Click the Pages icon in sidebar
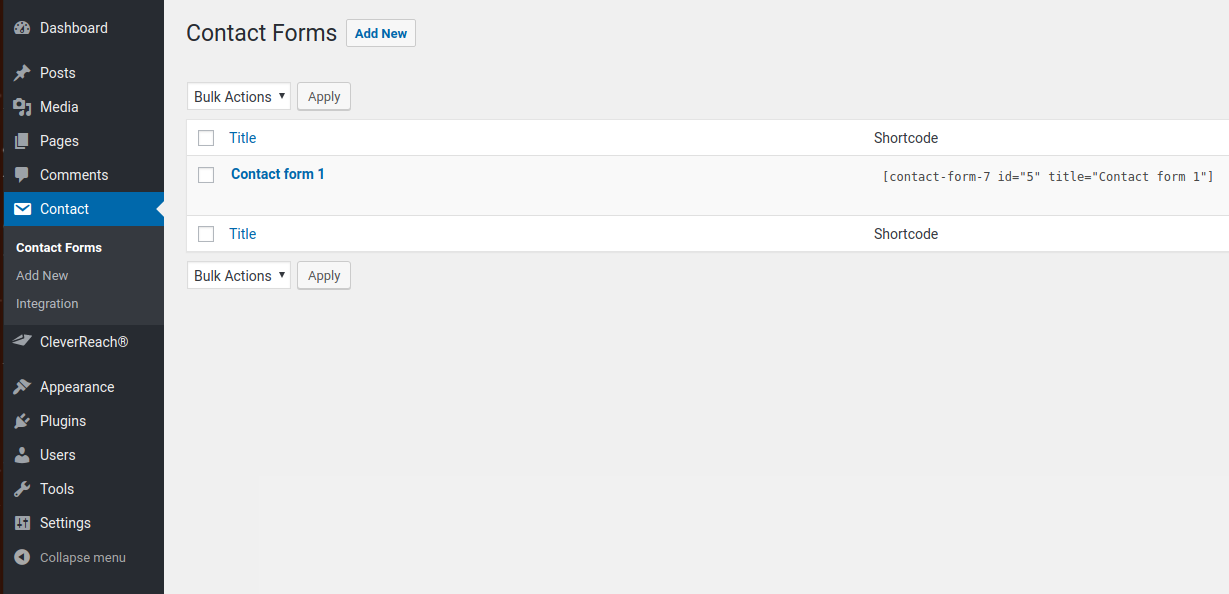Screen dimensions: 1229x594 [x=22, y=141]
